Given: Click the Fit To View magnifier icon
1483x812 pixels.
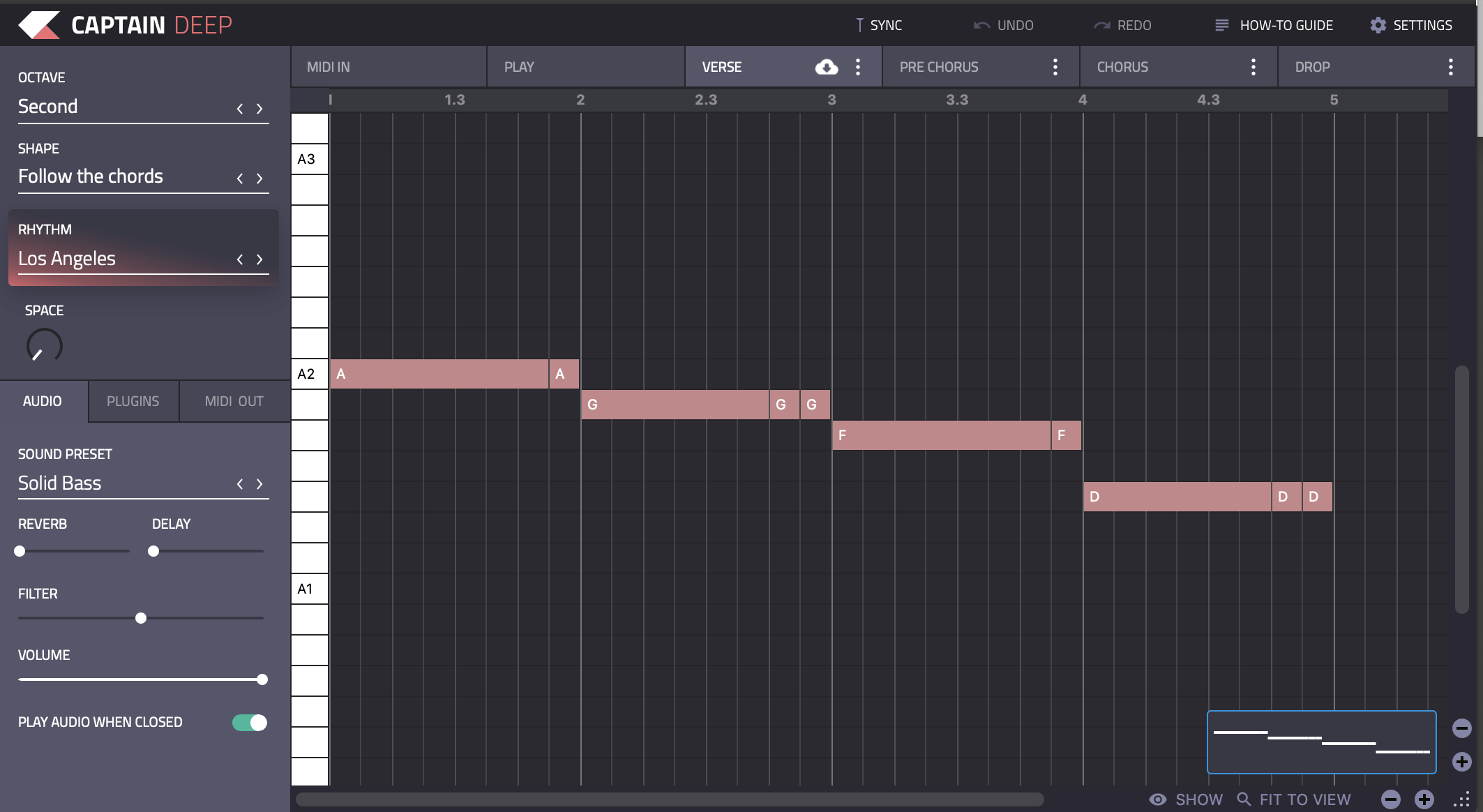Looking at the screenshot, I should tap(1244, 799).
